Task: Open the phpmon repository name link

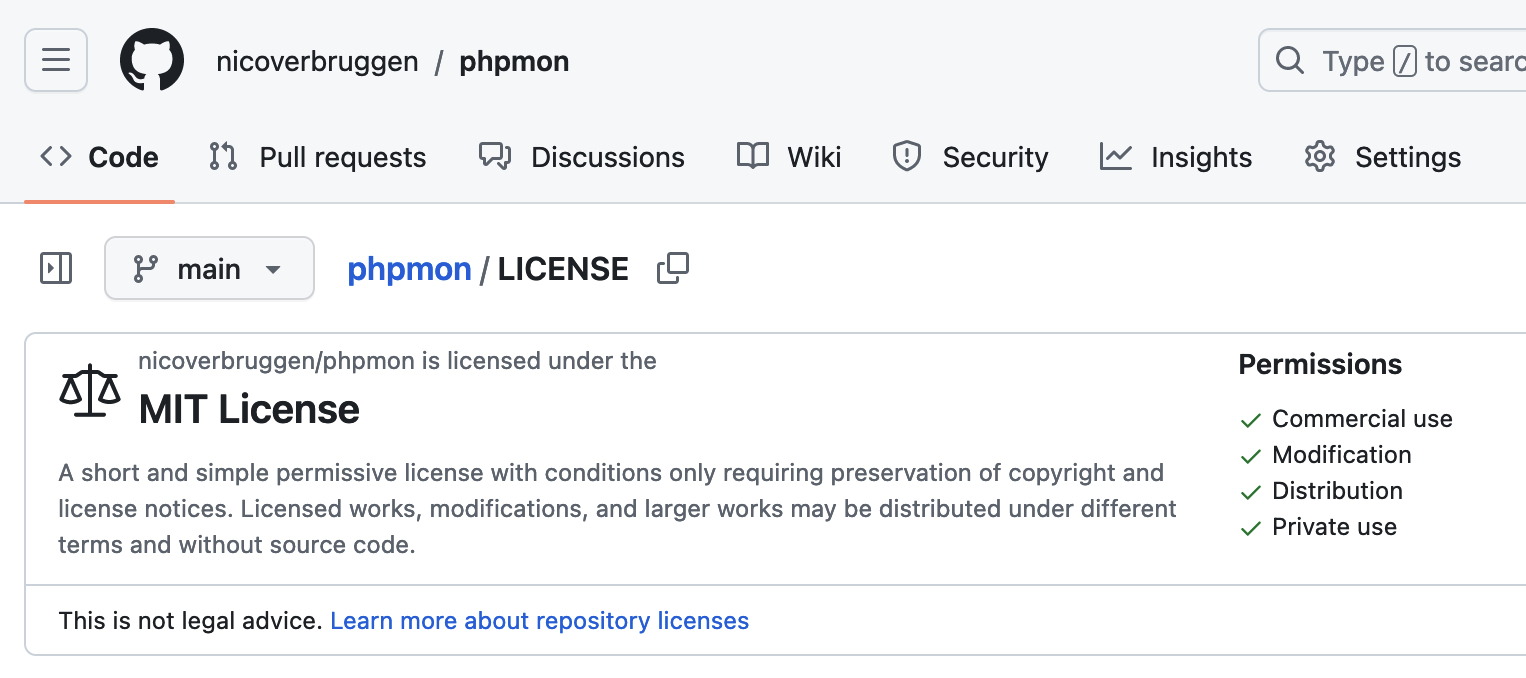Action: pyautogui.click(x=514, y=61)
